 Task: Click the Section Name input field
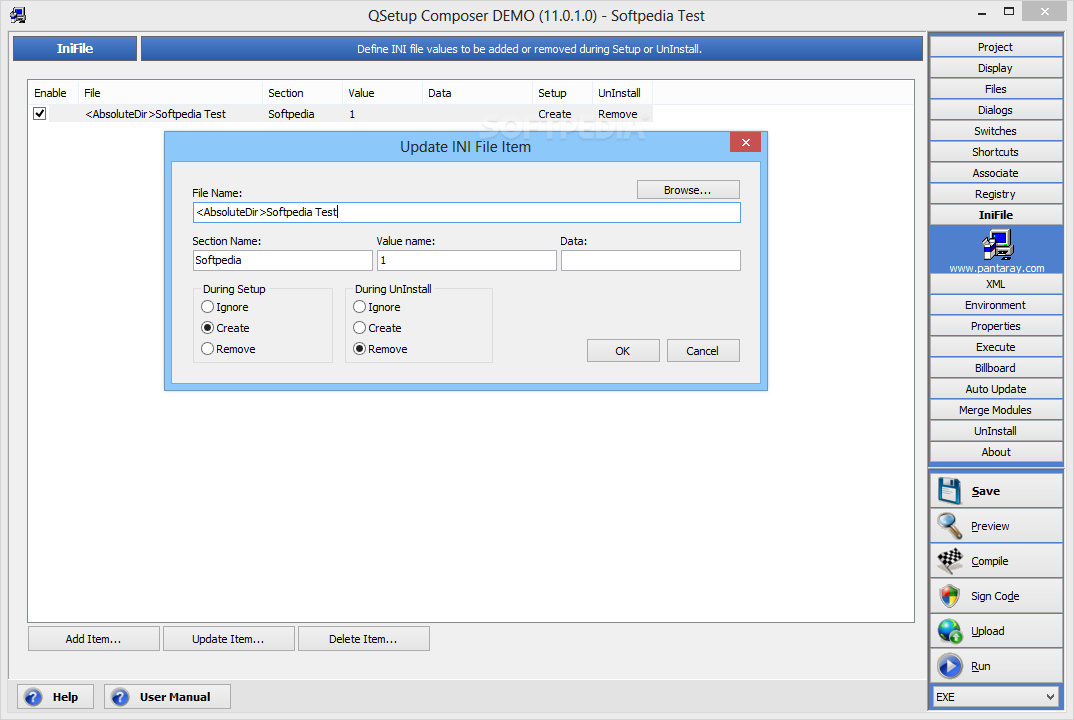tap(283, 260)
